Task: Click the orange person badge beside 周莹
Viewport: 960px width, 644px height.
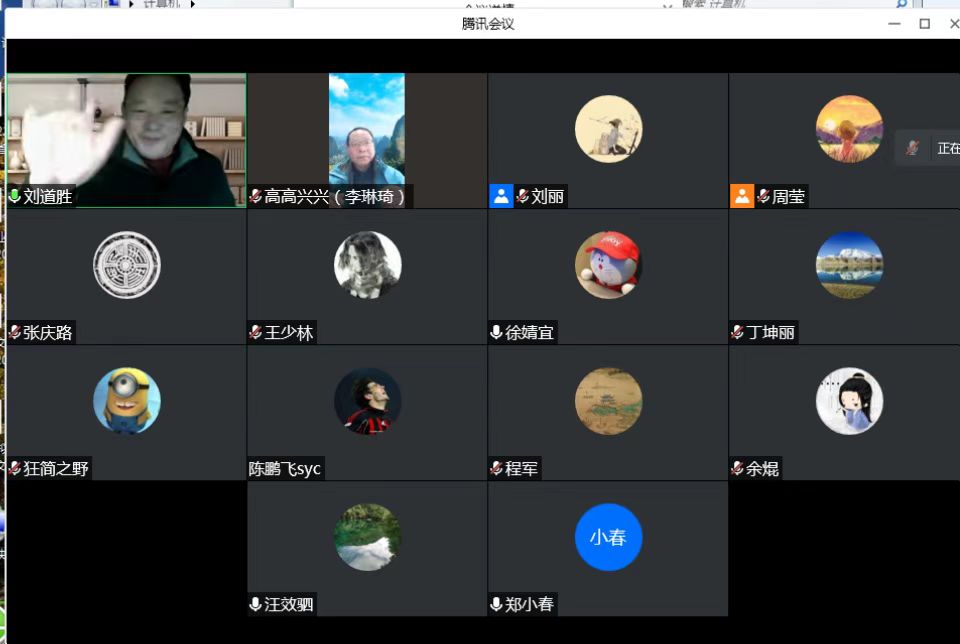Action: 742,196
